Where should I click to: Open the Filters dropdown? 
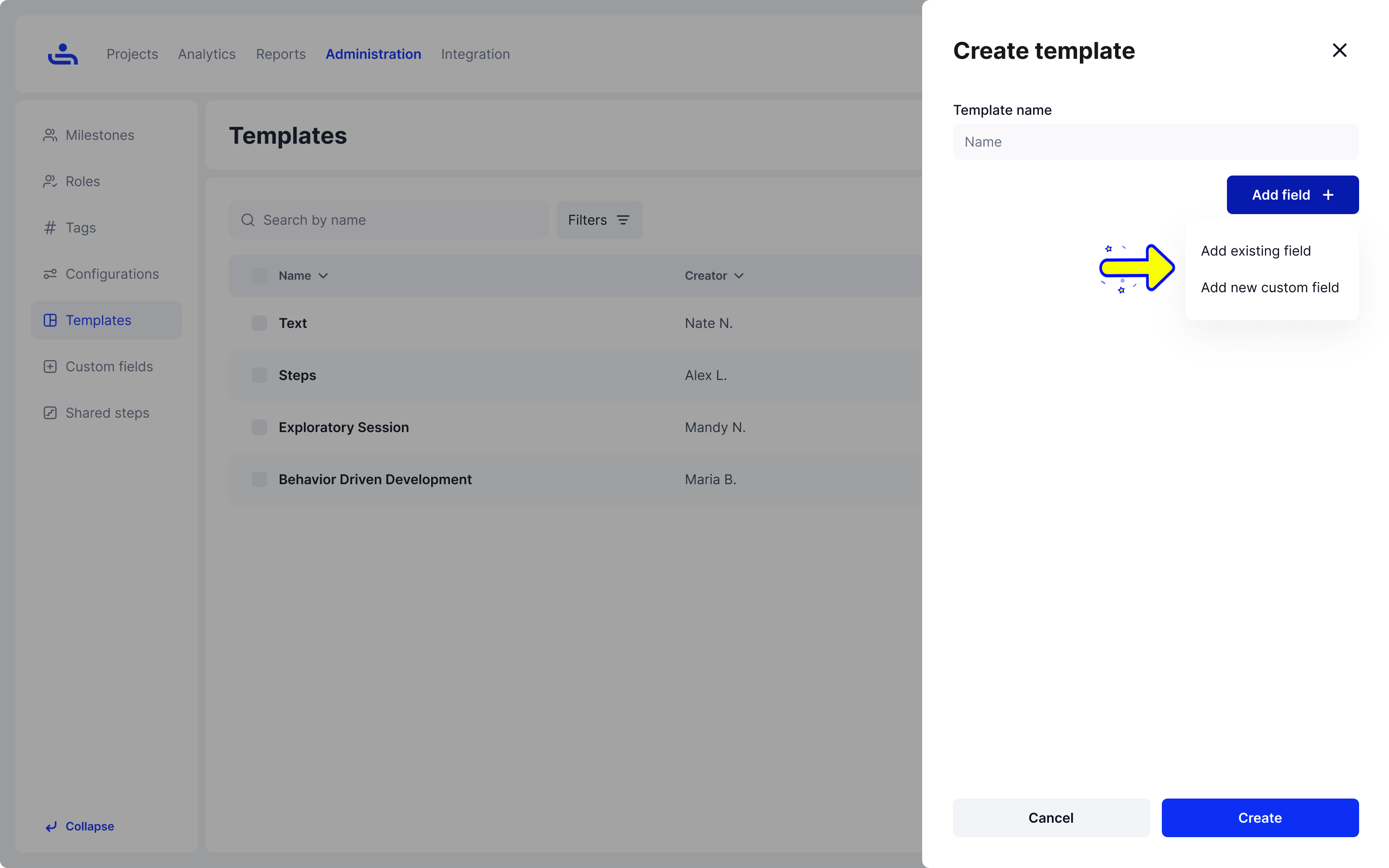pyautogui.click(x=599, y=220)
